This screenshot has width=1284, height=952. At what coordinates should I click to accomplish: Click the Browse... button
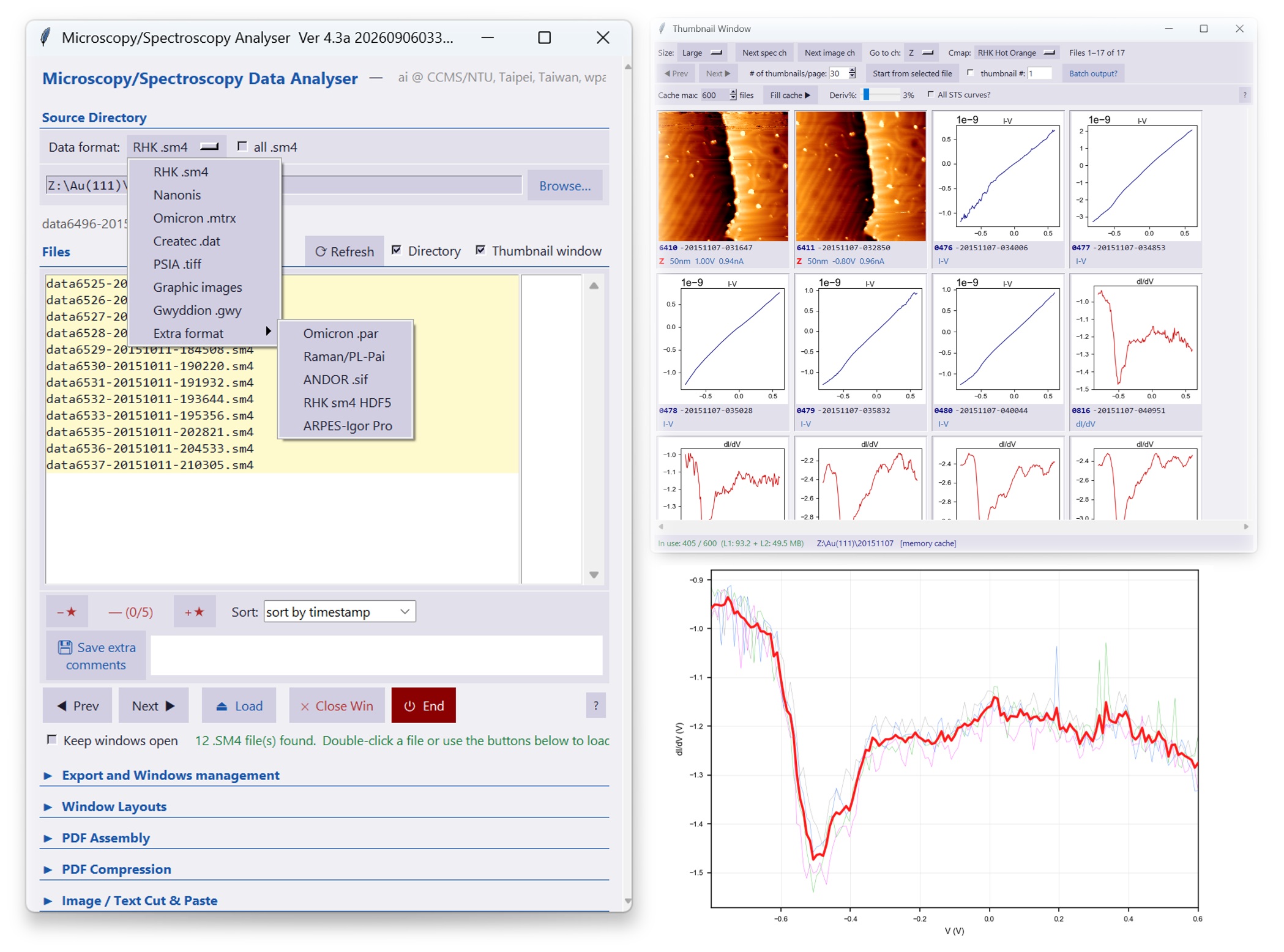564,185
